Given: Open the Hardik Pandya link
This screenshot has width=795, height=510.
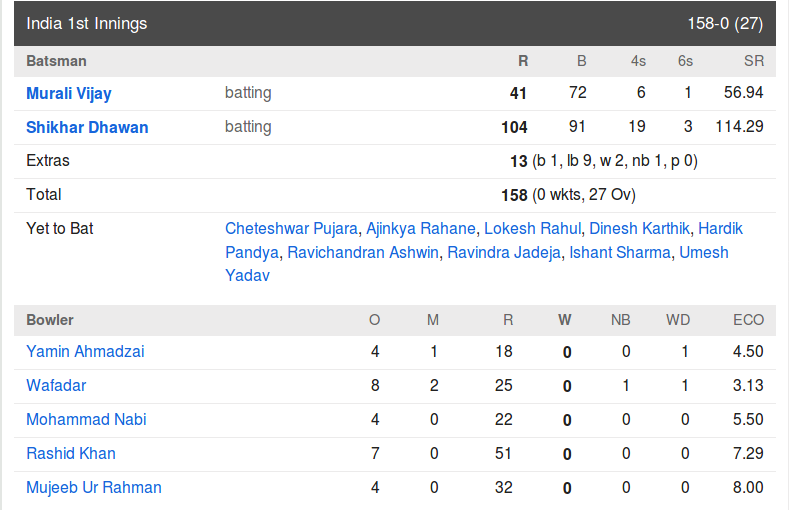Looking at the screenshot, I should [x=720, y=229].
